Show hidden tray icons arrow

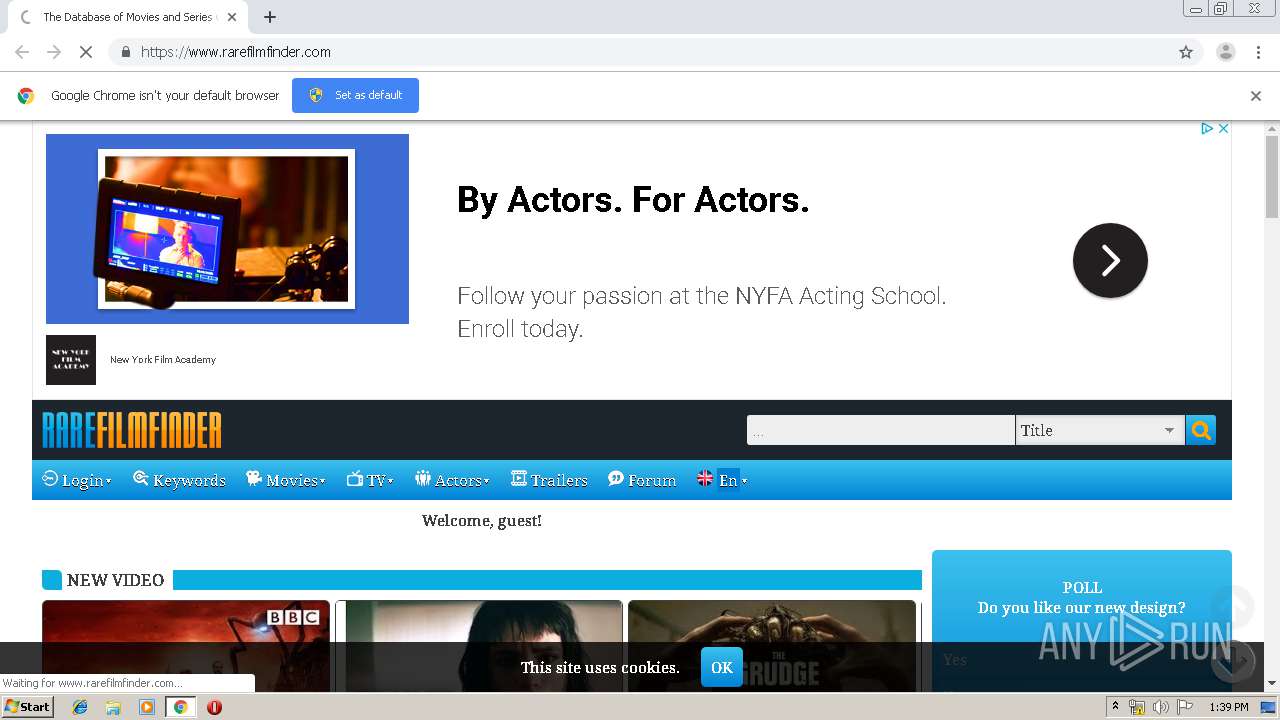click(x=1115, y=707)
